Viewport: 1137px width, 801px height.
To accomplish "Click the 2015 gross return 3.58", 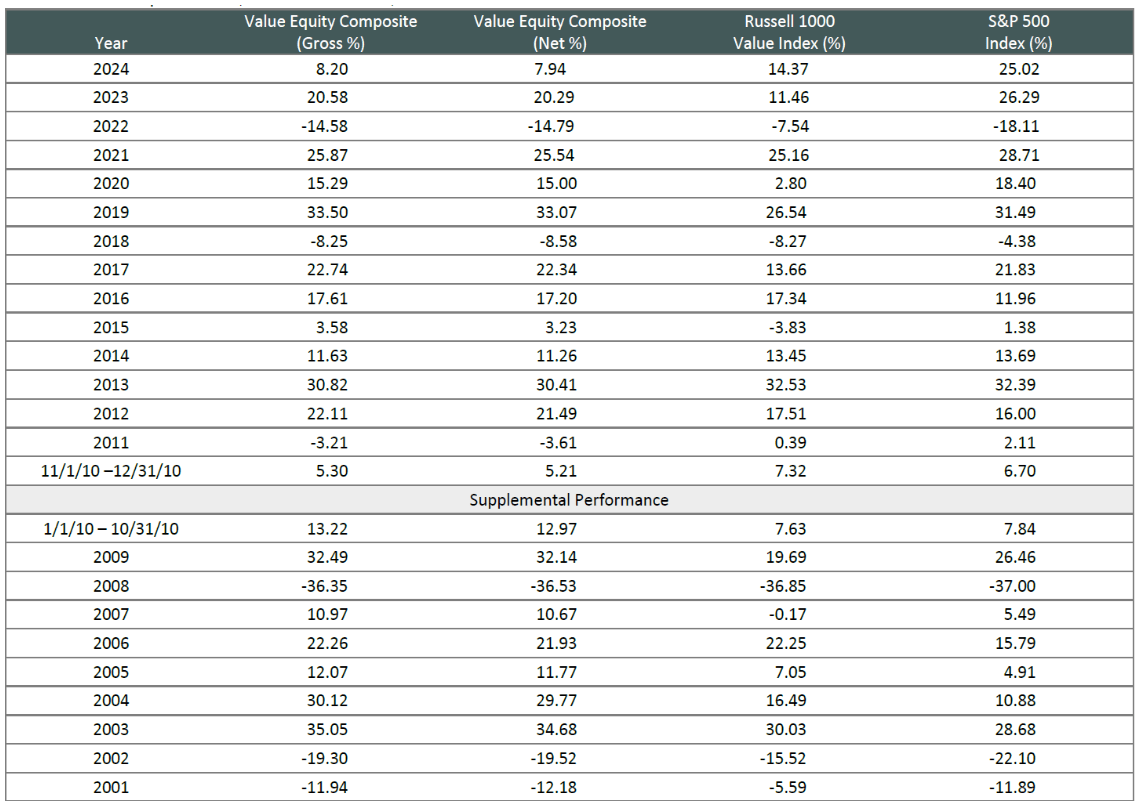I will pos(332,328).
